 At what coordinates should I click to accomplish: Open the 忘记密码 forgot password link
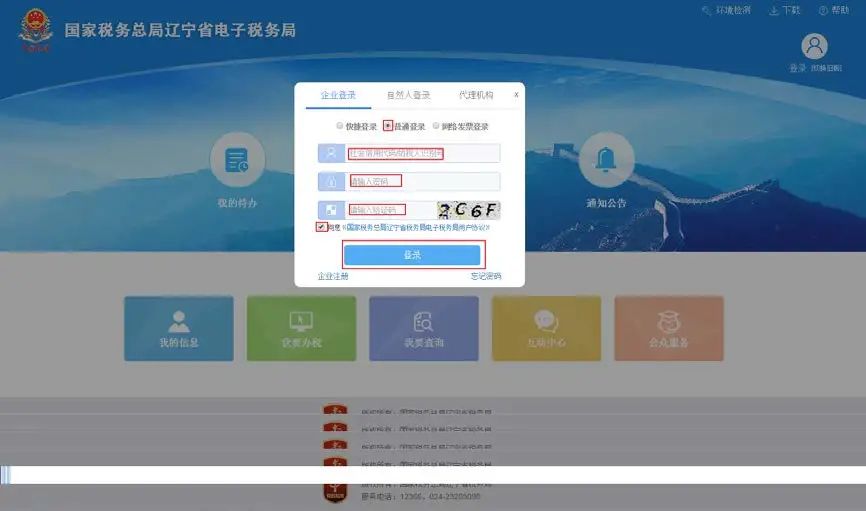[x=486, y=276]
